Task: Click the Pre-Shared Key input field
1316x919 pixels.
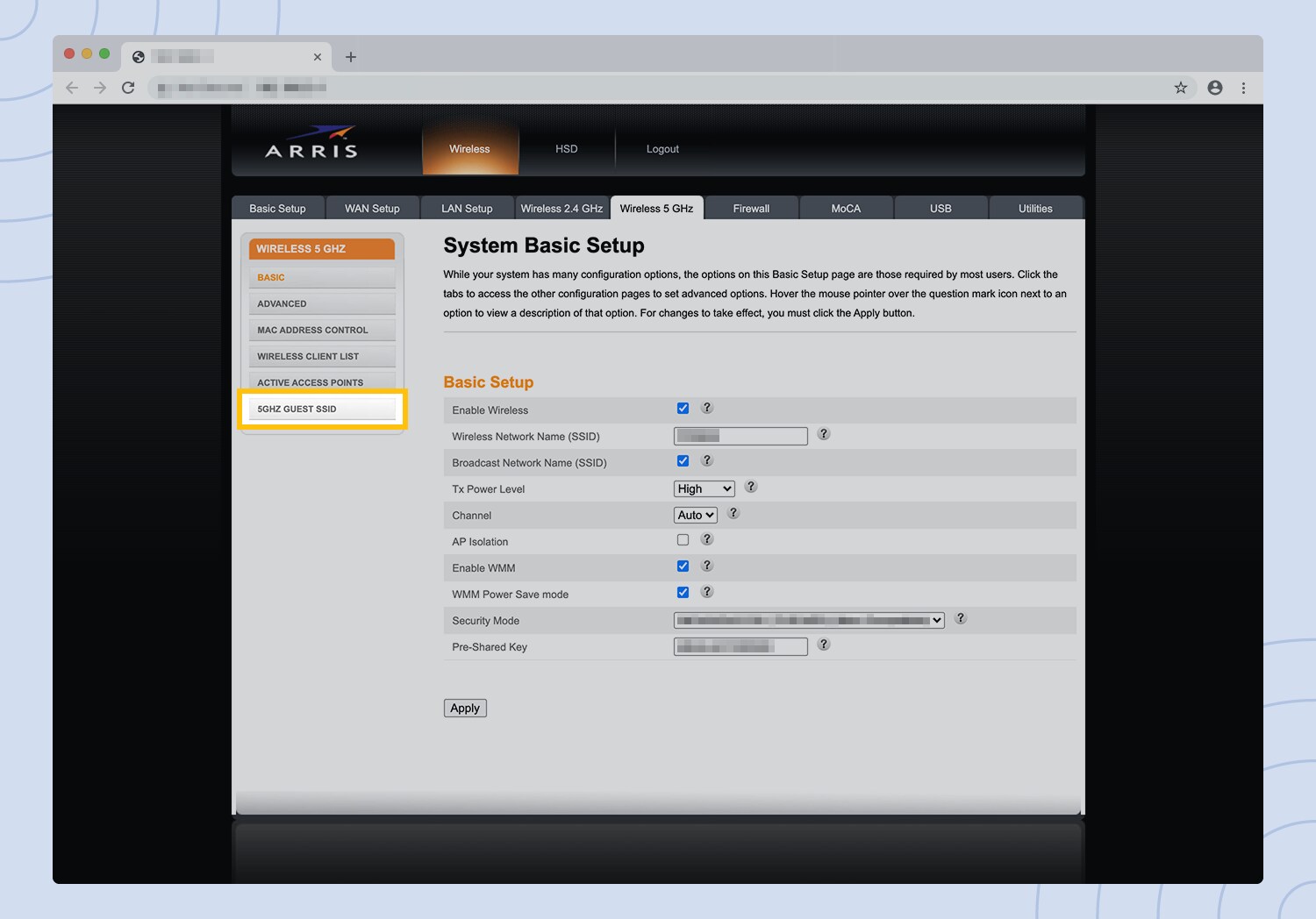Action: [740, 647]
